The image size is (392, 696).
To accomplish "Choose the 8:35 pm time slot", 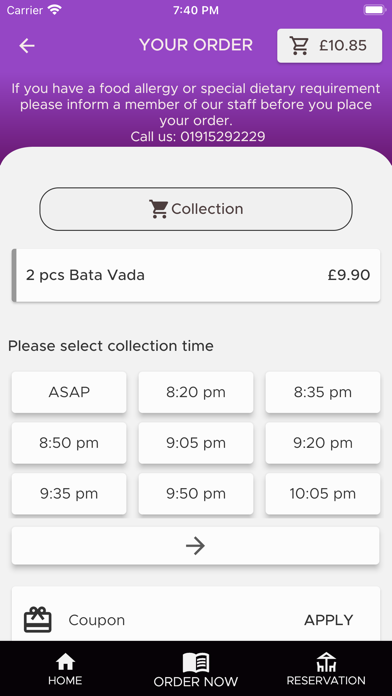I will click(x=323, y=392).
